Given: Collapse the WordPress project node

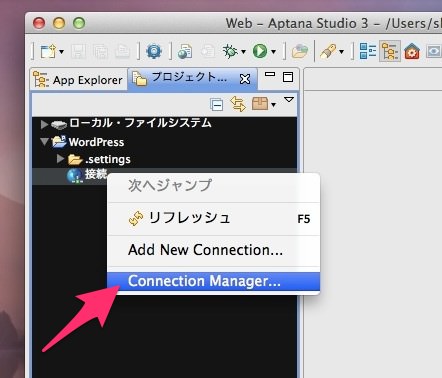Looking at the screenshot, I should pos(44,141).
